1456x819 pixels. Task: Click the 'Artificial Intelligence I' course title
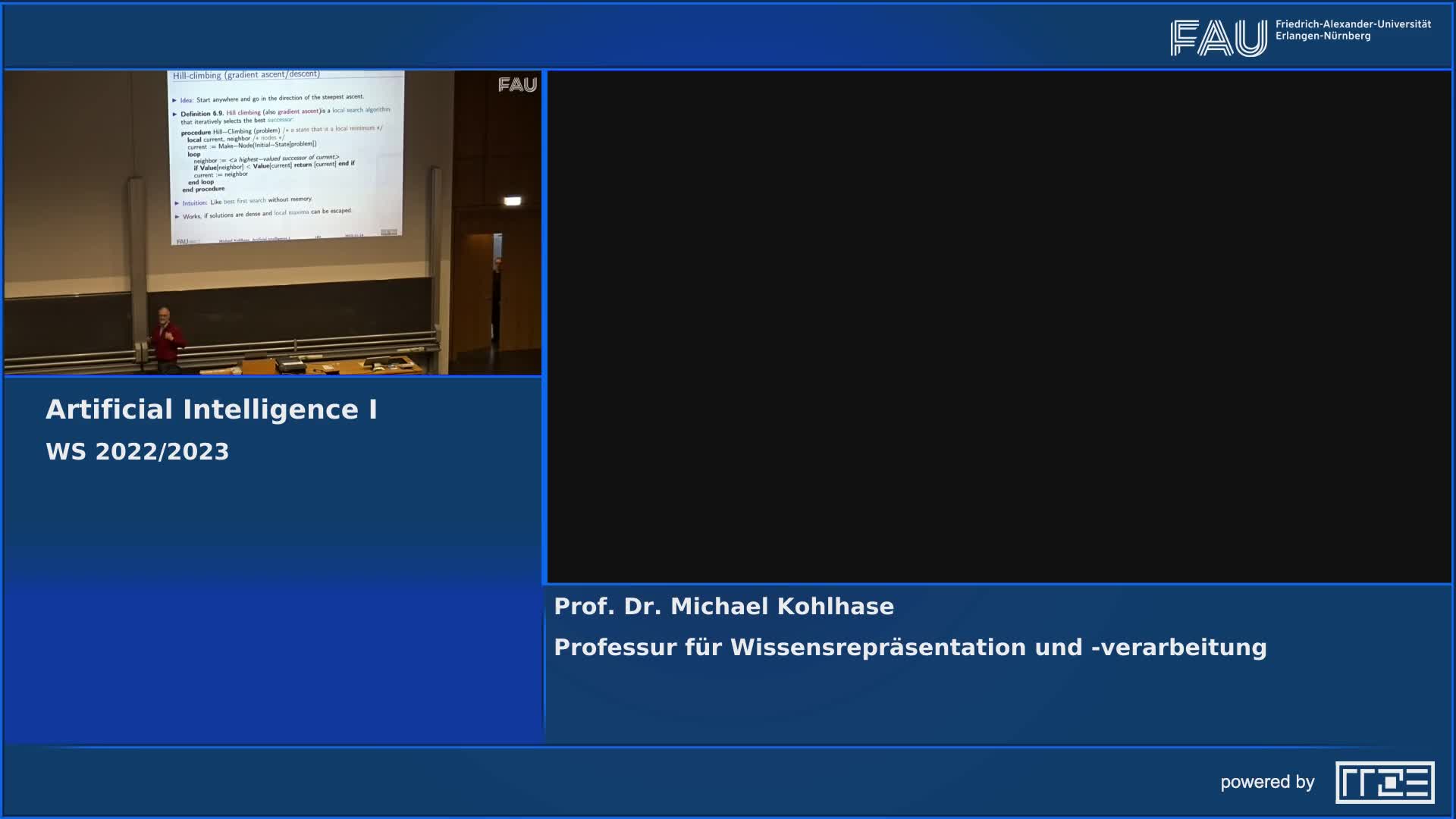[212, 409]
